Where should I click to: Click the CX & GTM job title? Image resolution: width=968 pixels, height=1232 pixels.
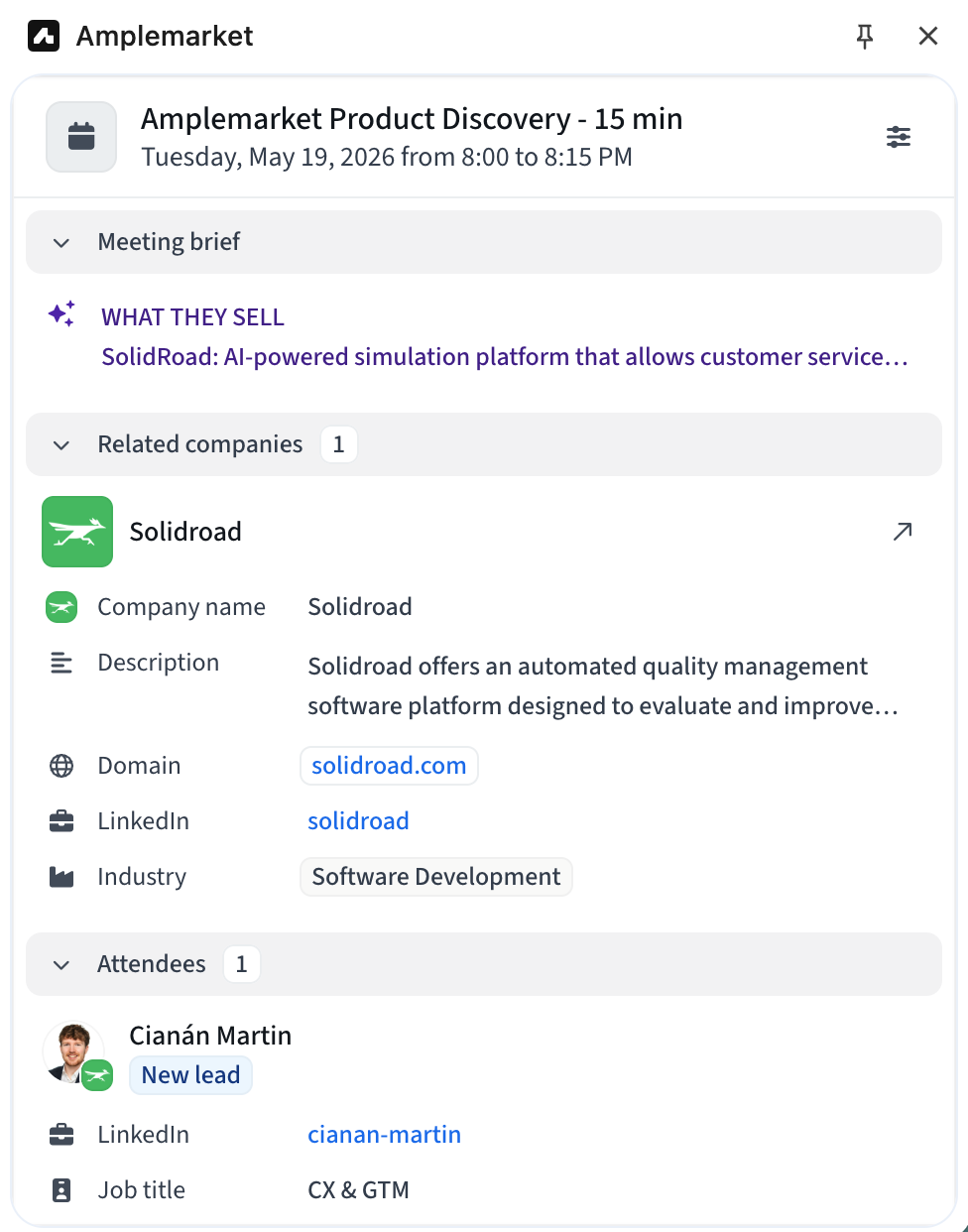358,1190
